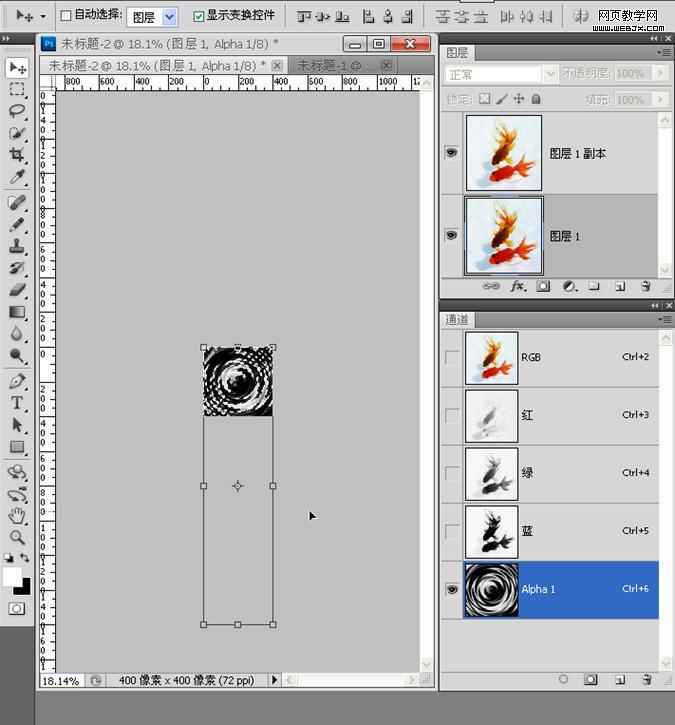Select the Rectangular Marquee tool
The image size is (675, 725).
pyautogui.click(x=18, y=89)
